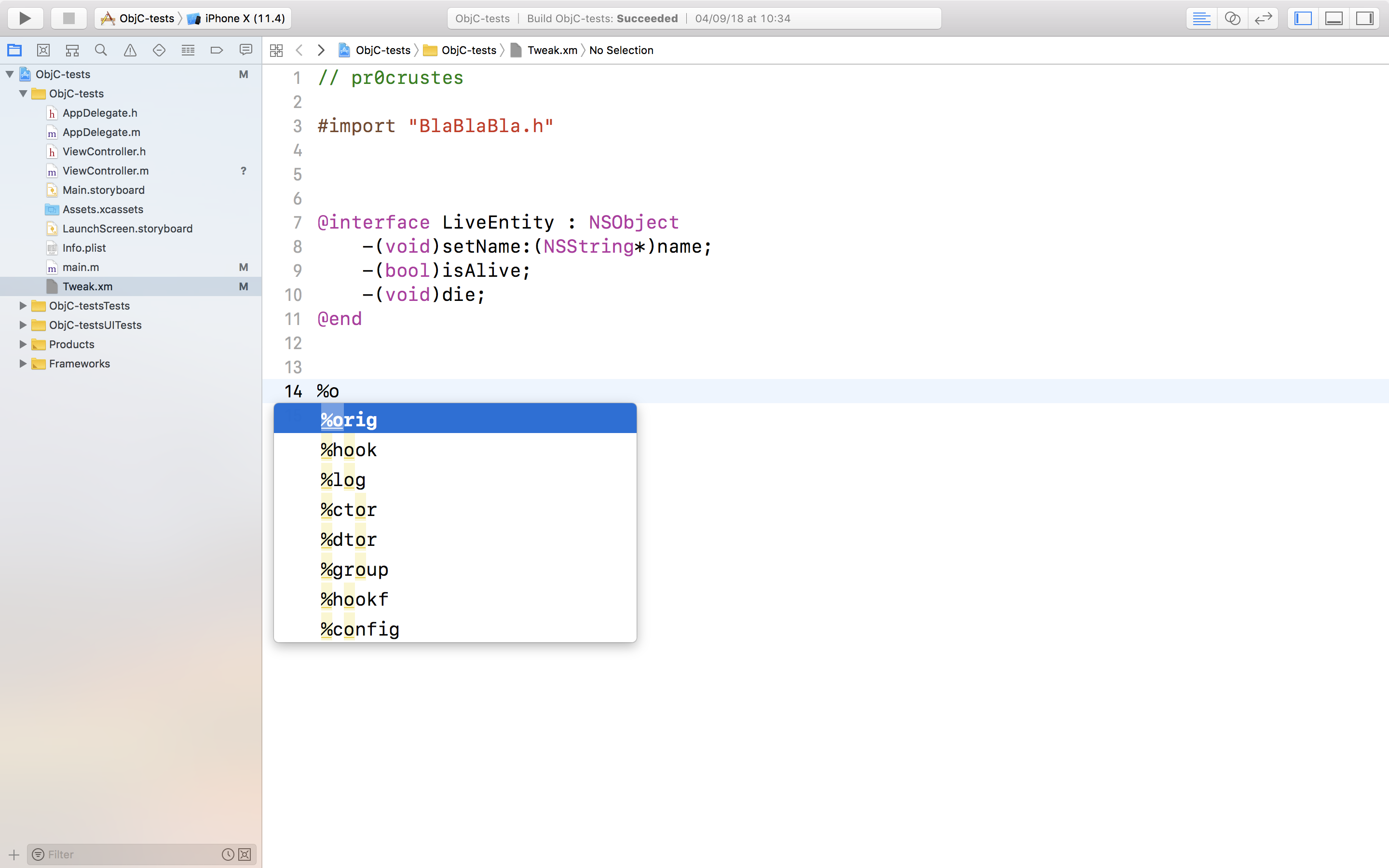Viewport: 1389px width, 868px height.
Task: Open the Report navigator speech-bubble icon
Action: tap(245, 51)
